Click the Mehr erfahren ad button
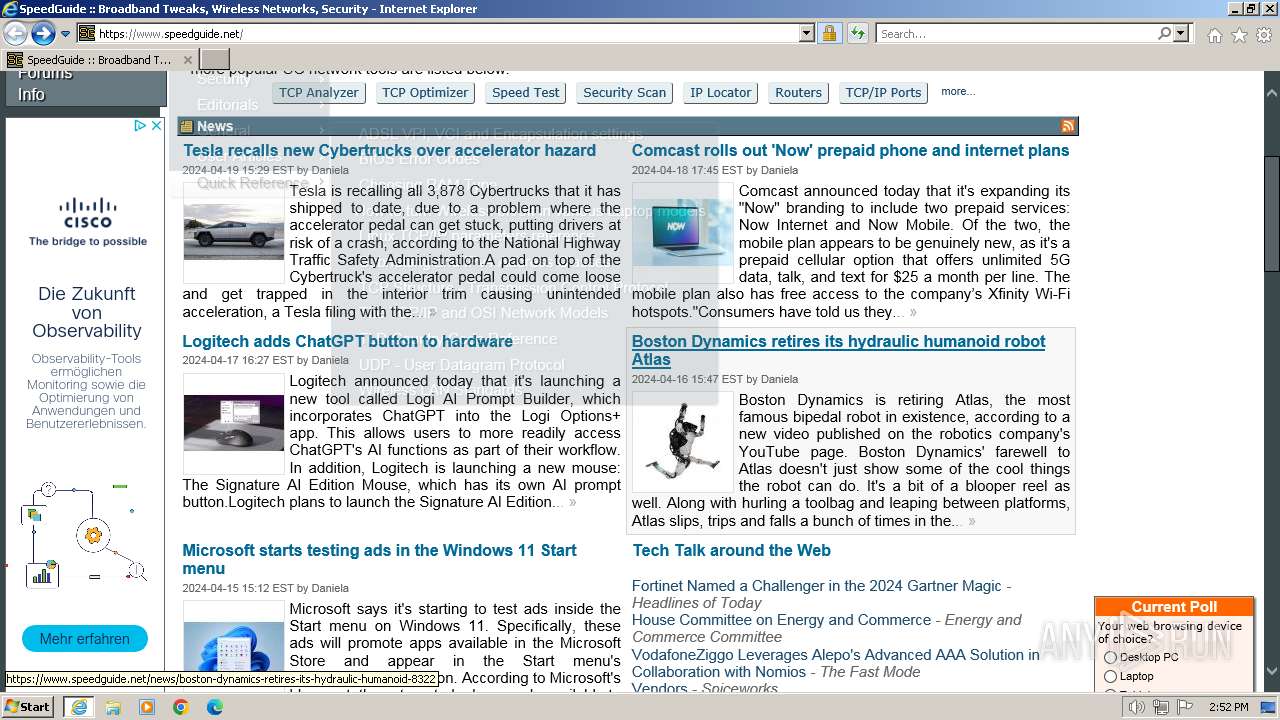Viewport: 1280px width, 720px height. click(85, 639)
